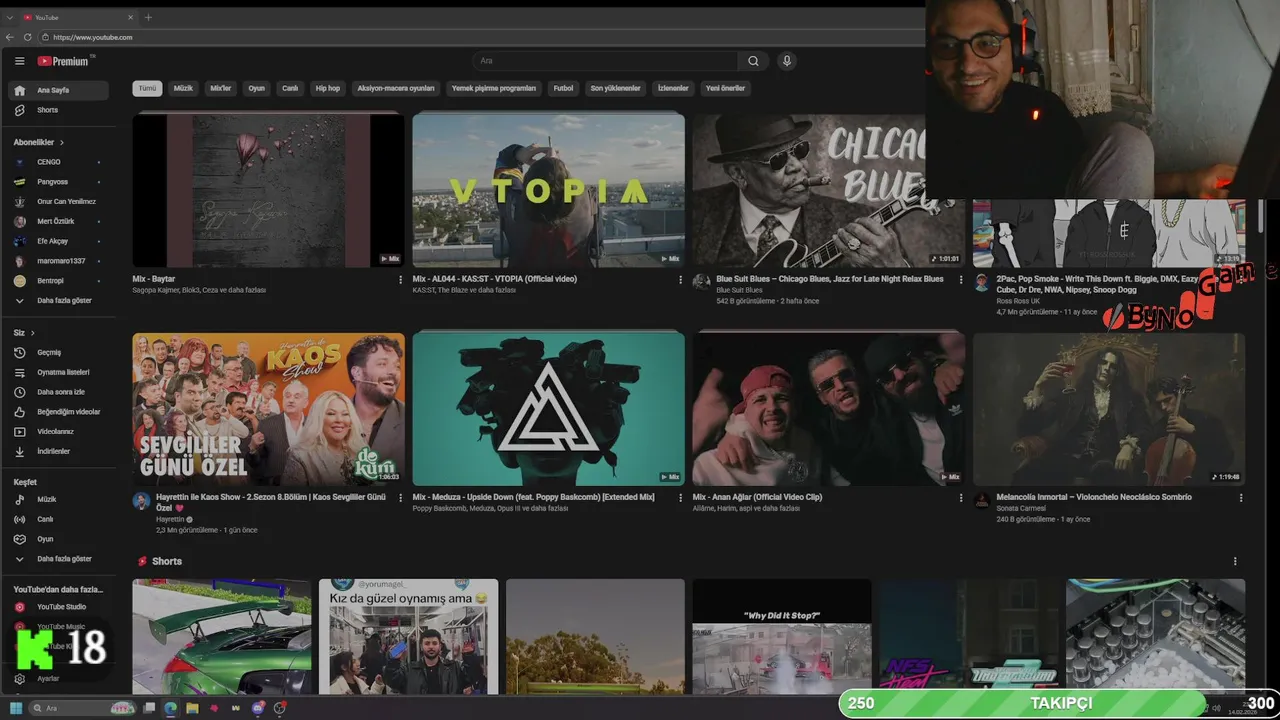This screenshot has width=1280, height=720.
Task: Open Windows Start menu
Action: 16,708
